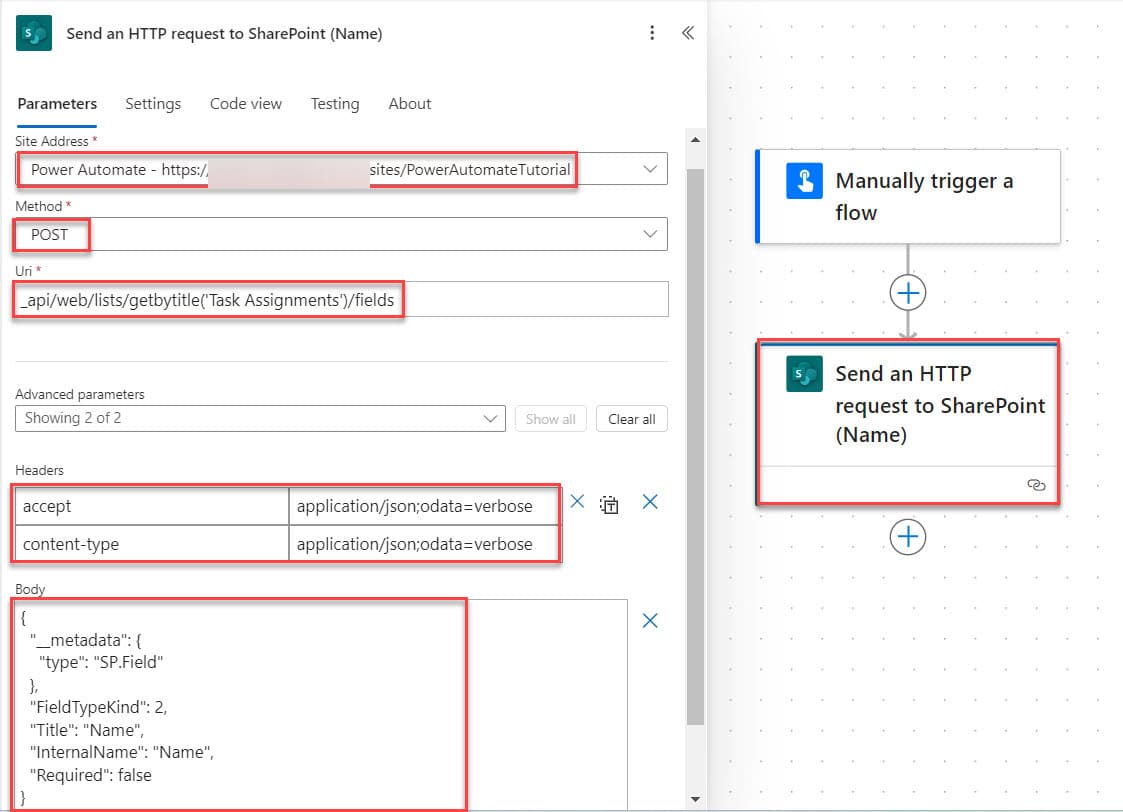Switch to the Settings tab

(153, 104)
